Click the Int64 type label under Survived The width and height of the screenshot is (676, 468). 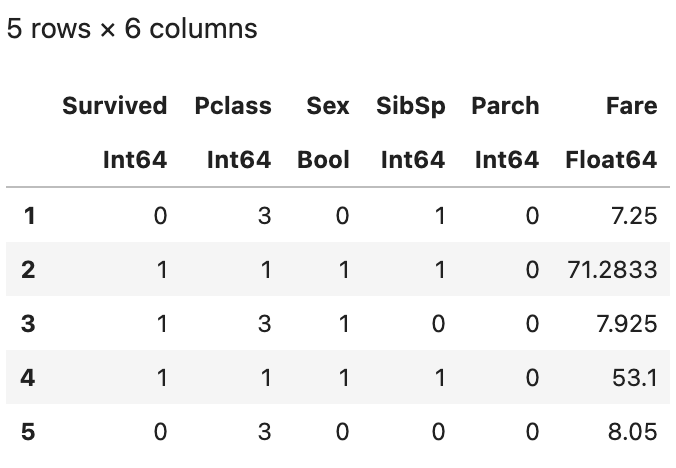[x=135, y=160]
